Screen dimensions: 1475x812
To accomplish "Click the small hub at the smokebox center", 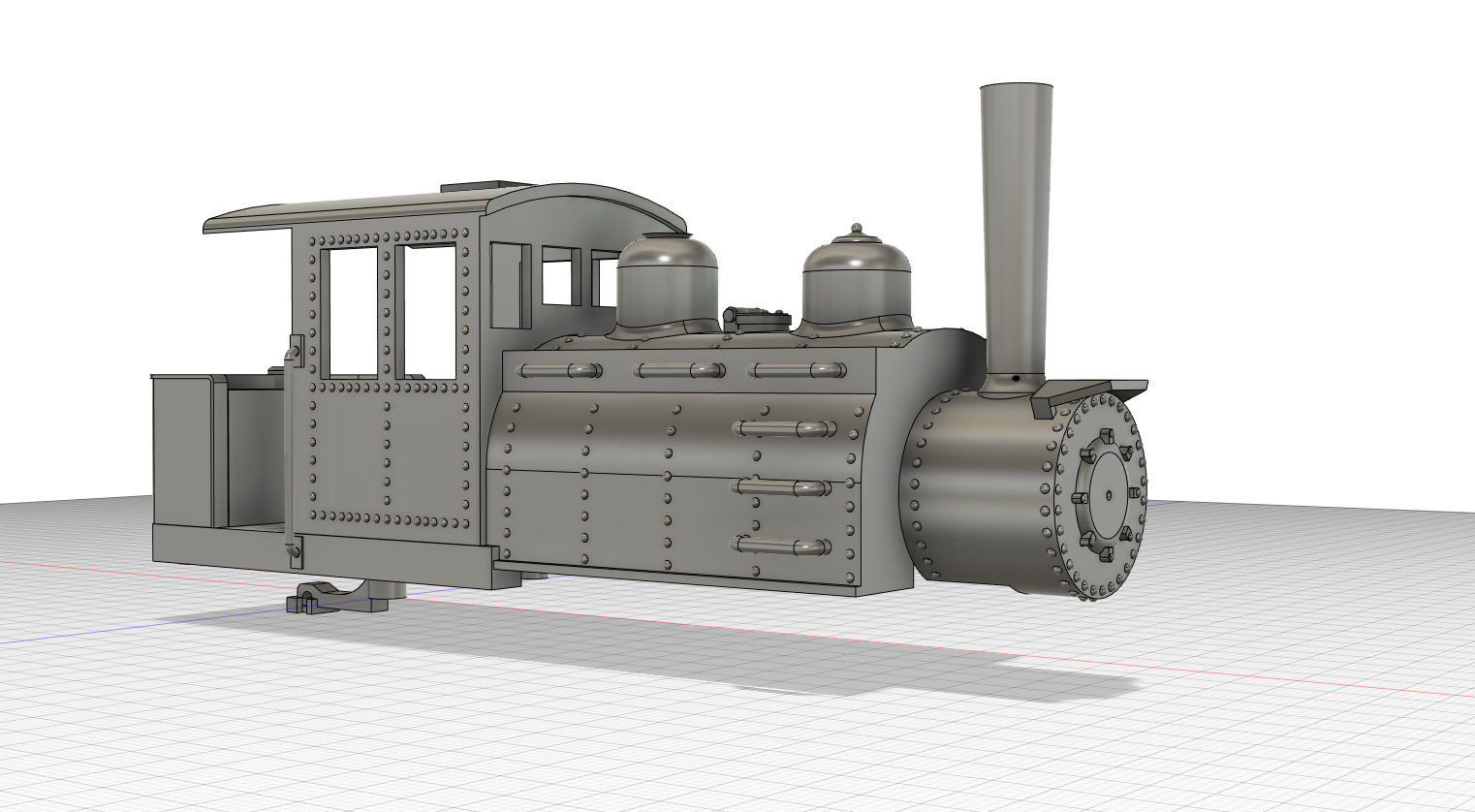I will coord(1108,496).
